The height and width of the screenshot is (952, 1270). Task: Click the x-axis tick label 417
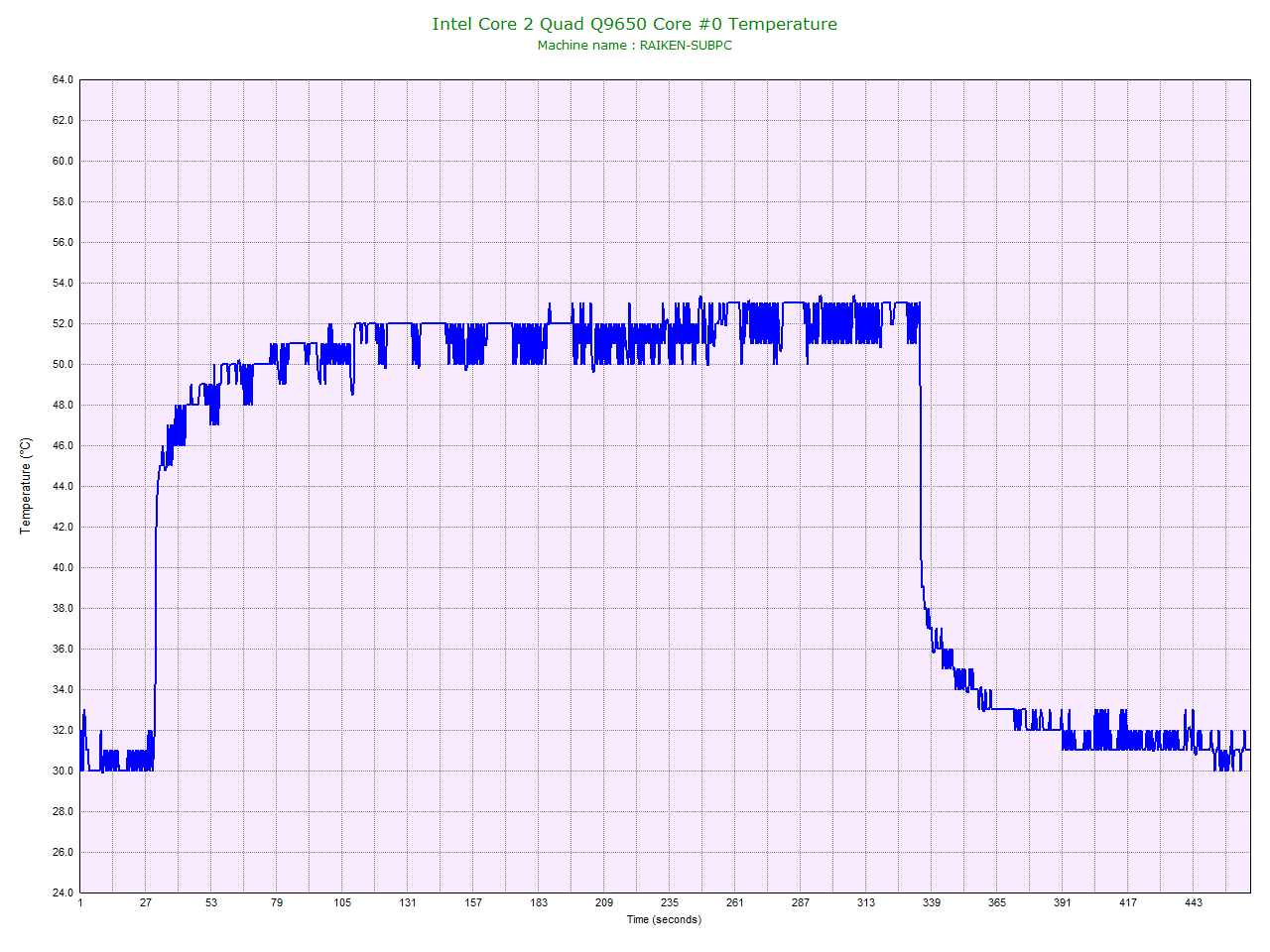tap(1128, 902)
